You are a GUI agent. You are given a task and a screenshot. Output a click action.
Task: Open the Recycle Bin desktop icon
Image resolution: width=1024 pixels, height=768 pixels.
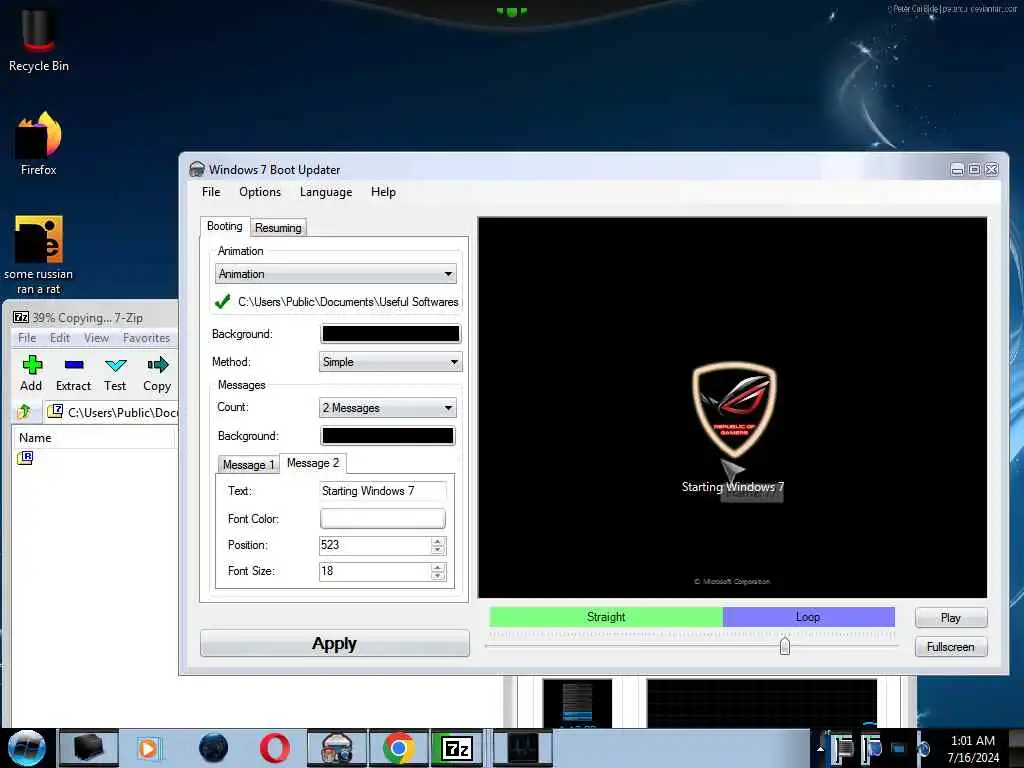tap(39, 39)
